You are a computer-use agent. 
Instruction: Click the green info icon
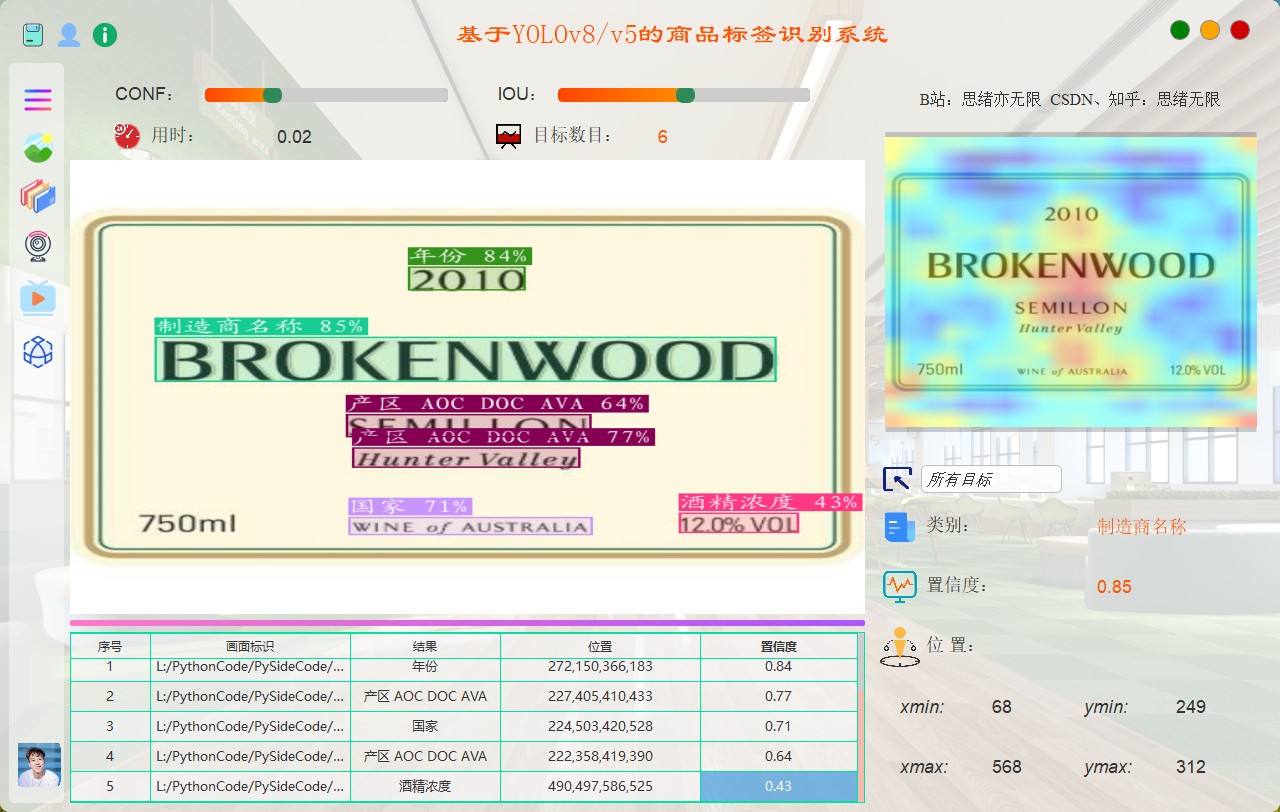[105, 35]
